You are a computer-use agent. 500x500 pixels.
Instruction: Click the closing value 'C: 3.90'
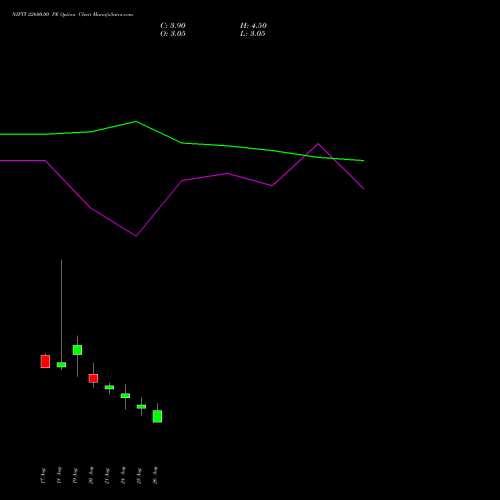pyautogui.click(x=173, y=26)
